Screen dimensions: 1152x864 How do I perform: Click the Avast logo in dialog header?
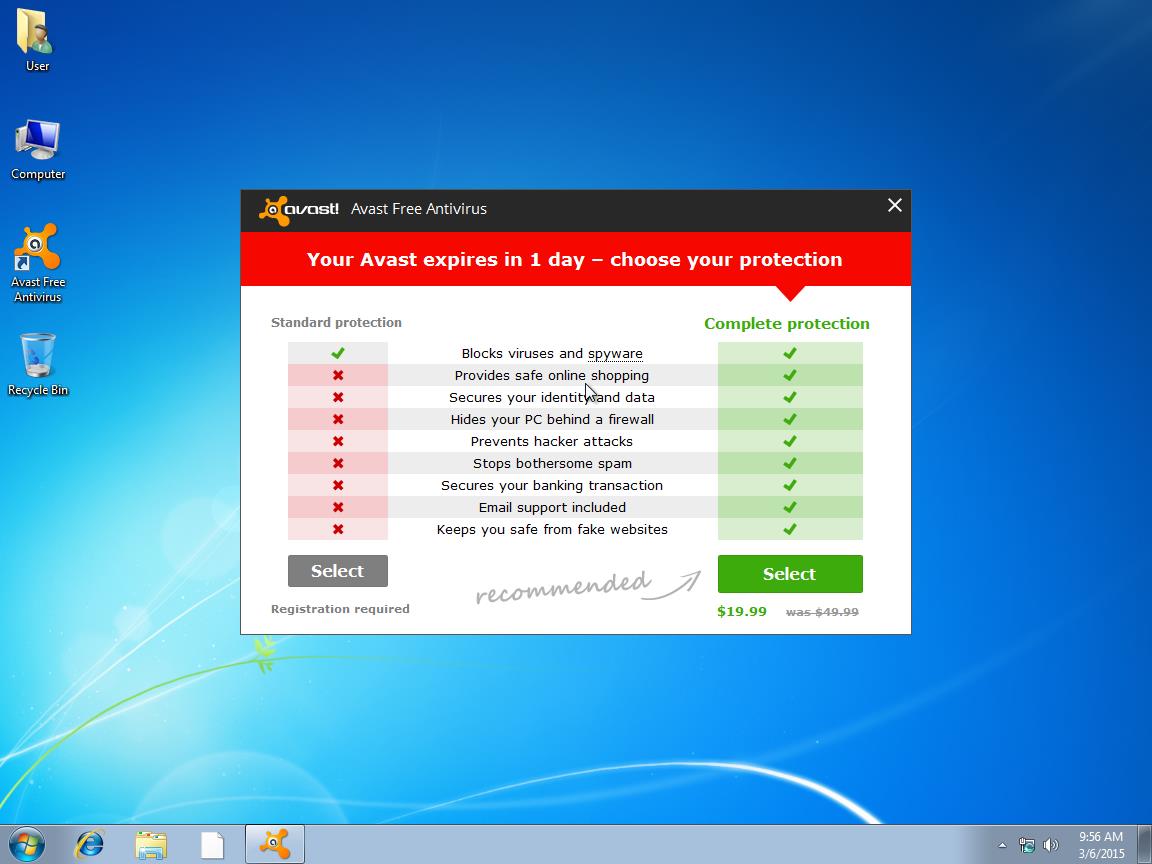click(x=298, y=209)
